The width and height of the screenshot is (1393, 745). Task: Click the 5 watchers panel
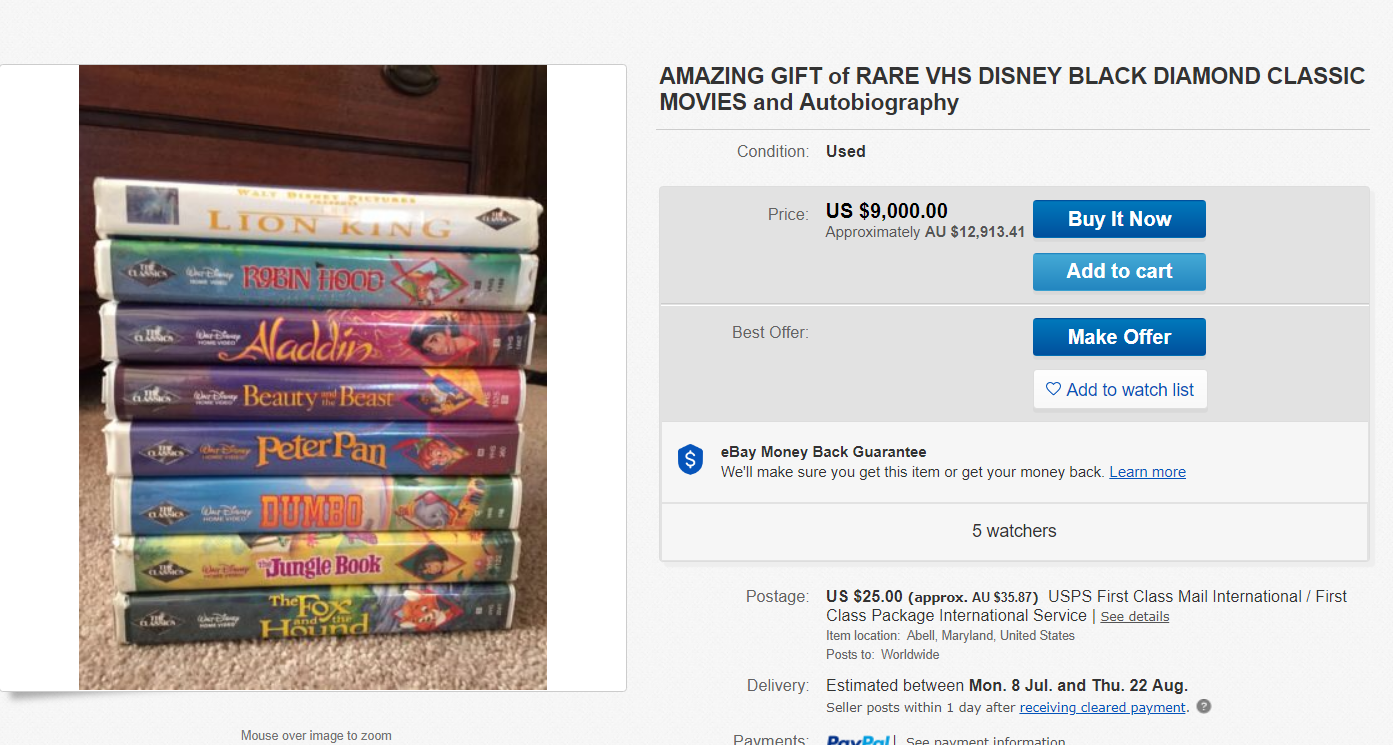1014,531
